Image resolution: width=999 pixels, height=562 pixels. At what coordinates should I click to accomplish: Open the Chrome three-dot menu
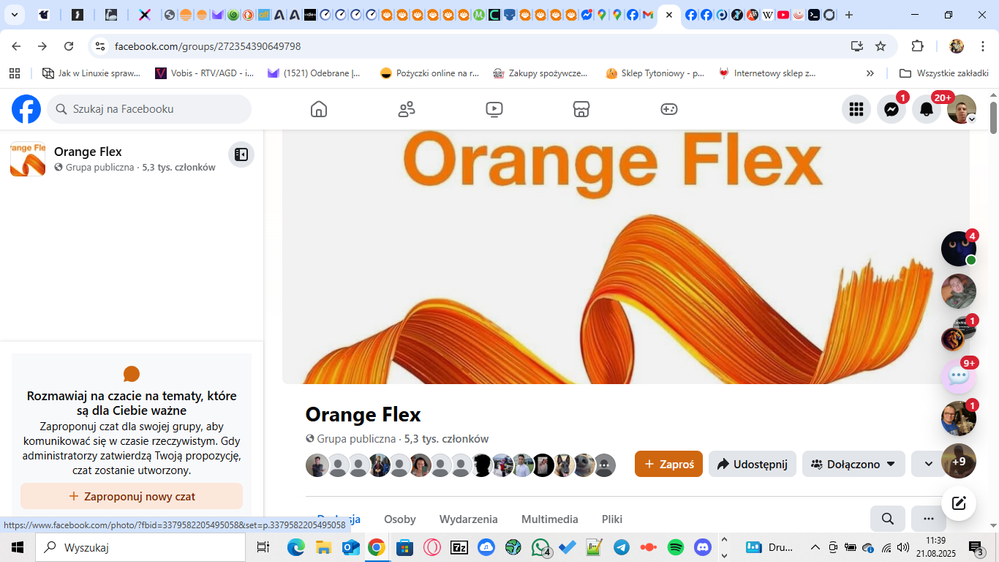(x=983, y=46)
